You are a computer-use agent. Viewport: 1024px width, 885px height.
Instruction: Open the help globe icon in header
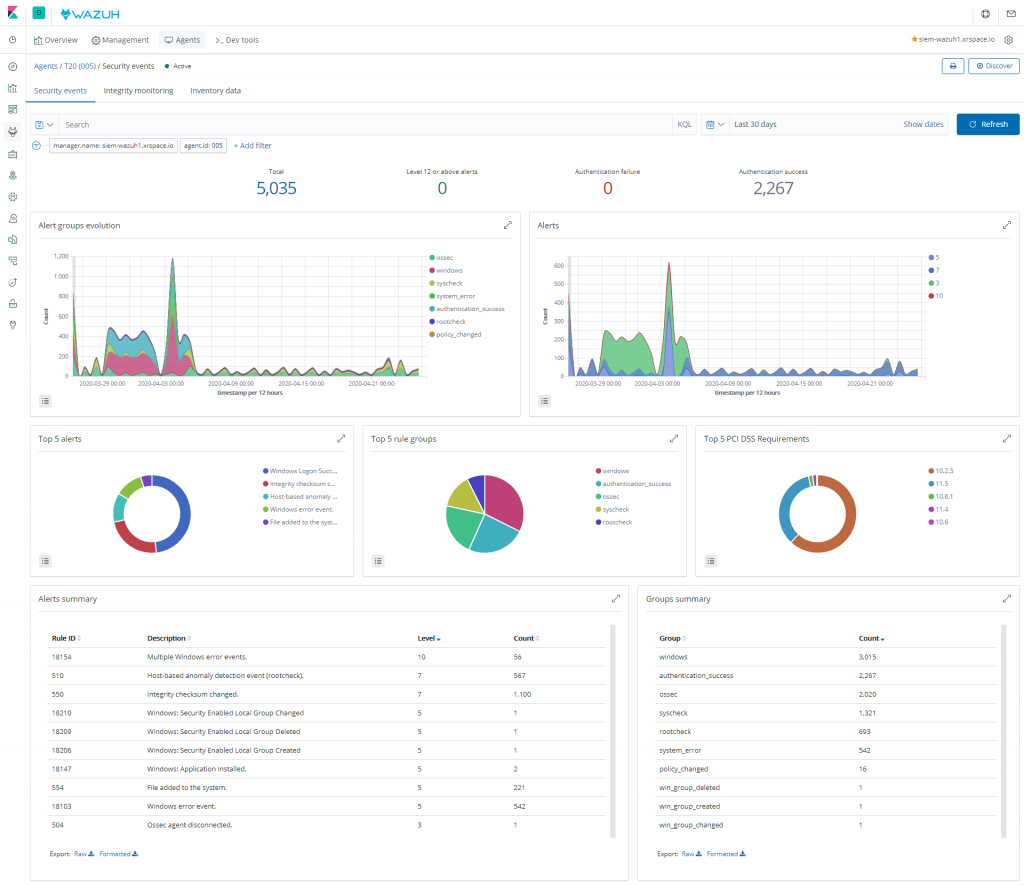pos(985,14)
